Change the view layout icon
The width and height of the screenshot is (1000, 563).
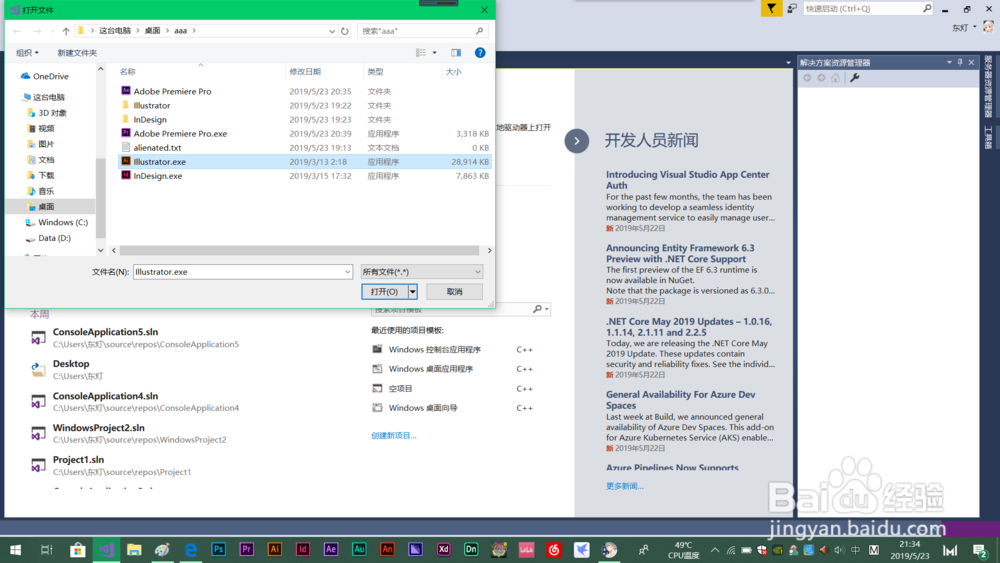point(421,53)
